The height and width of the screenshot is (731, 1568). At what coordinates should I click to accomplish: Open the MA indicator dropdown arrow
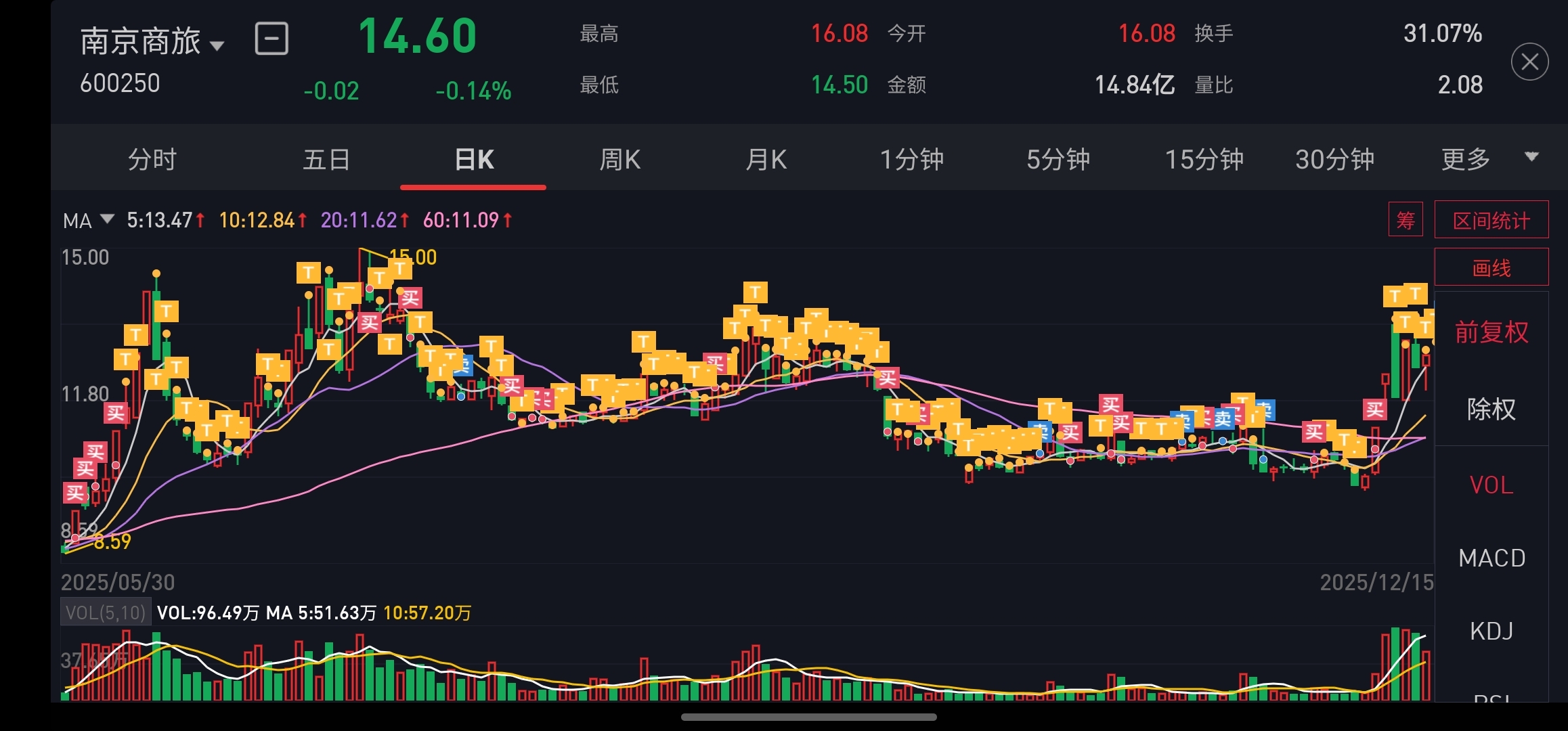pyautogui.click(x=107, y=219)
